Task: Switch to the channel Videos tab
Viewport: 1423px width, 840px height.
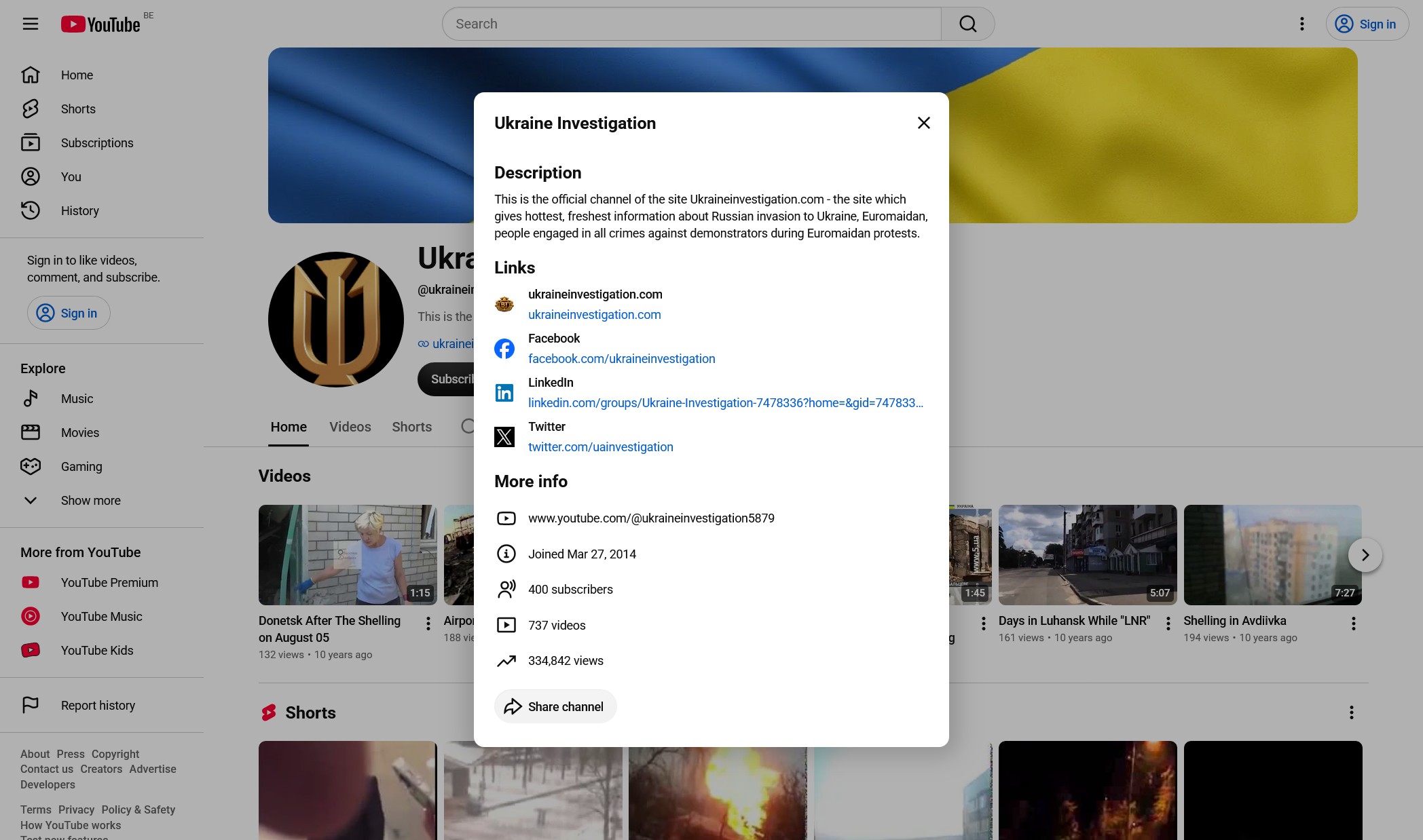Action: pos(350,427)
